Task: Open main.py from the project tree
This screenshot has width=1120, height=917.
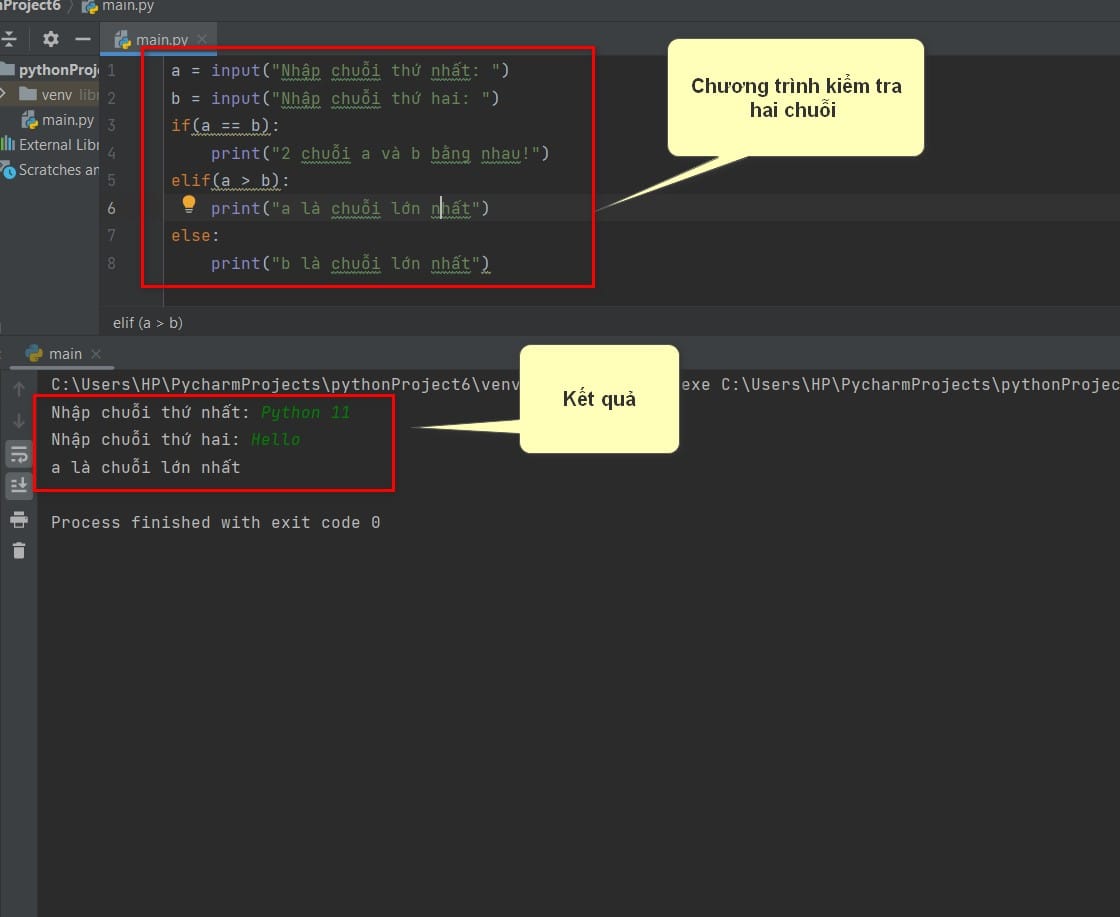Action: click(x=66, y=120)
